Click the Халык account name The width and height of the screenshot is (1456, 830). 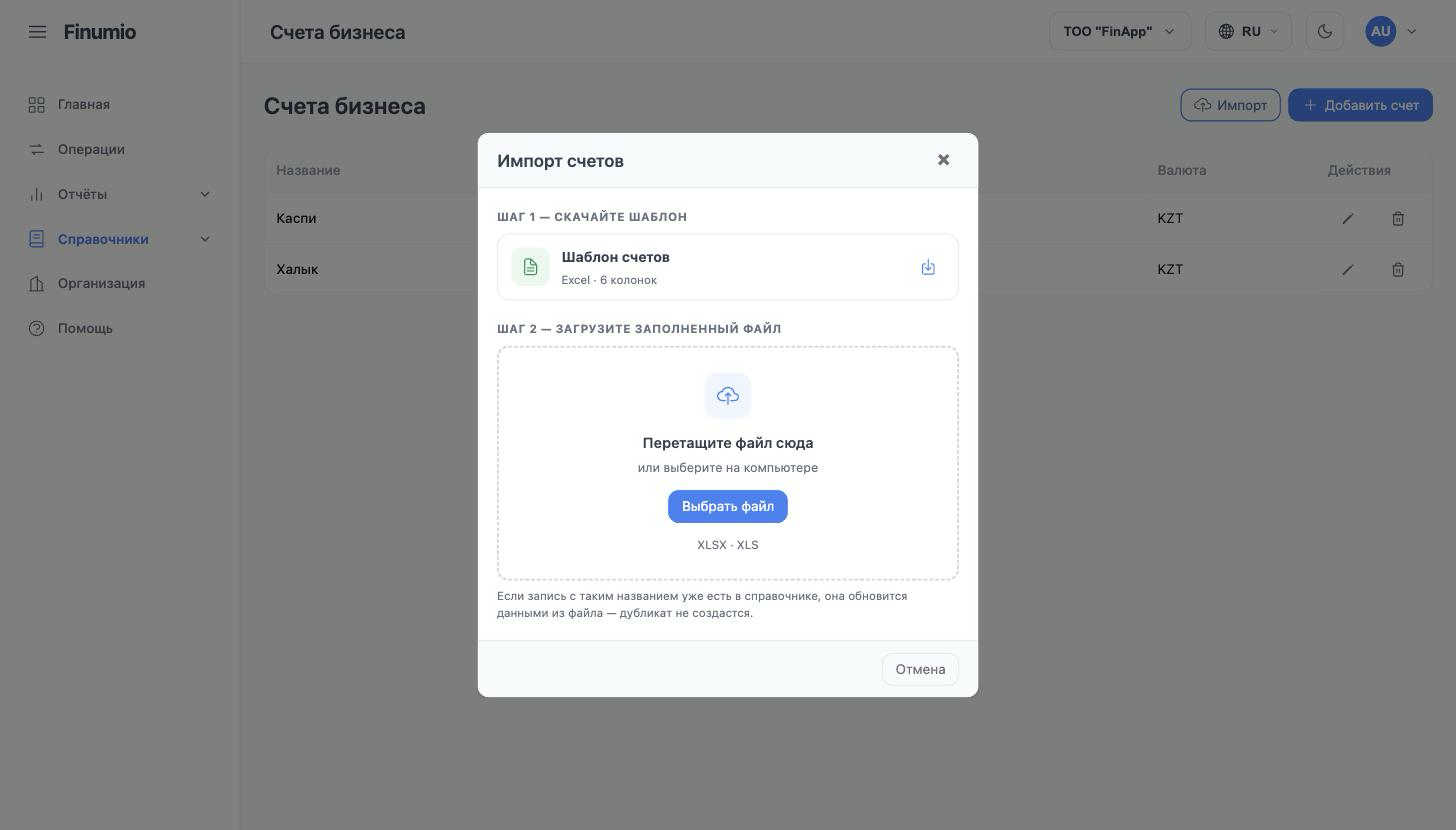click(x=297, y=270)
